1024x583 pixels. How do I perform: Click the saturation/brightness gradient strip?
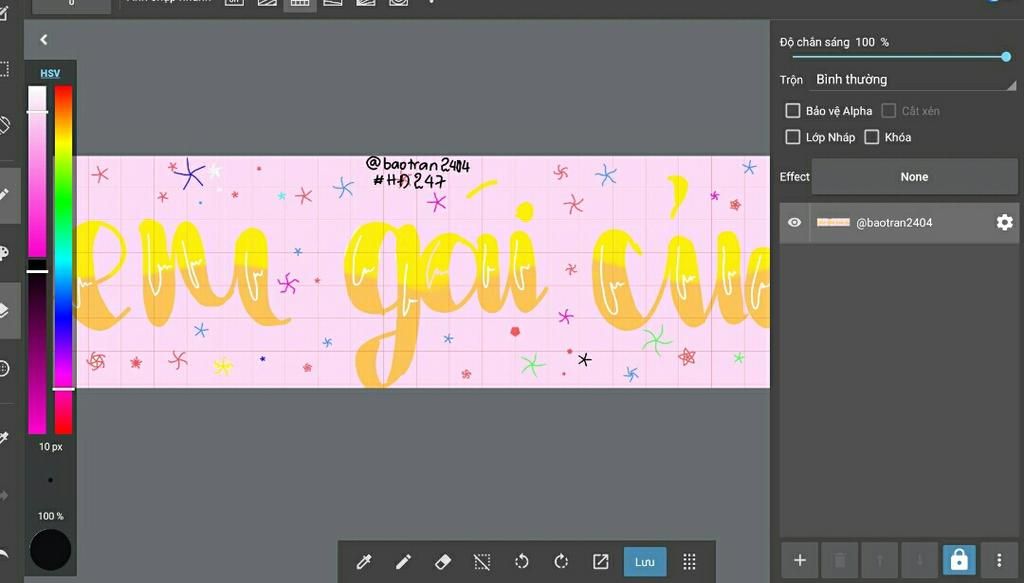click(37, 260)
